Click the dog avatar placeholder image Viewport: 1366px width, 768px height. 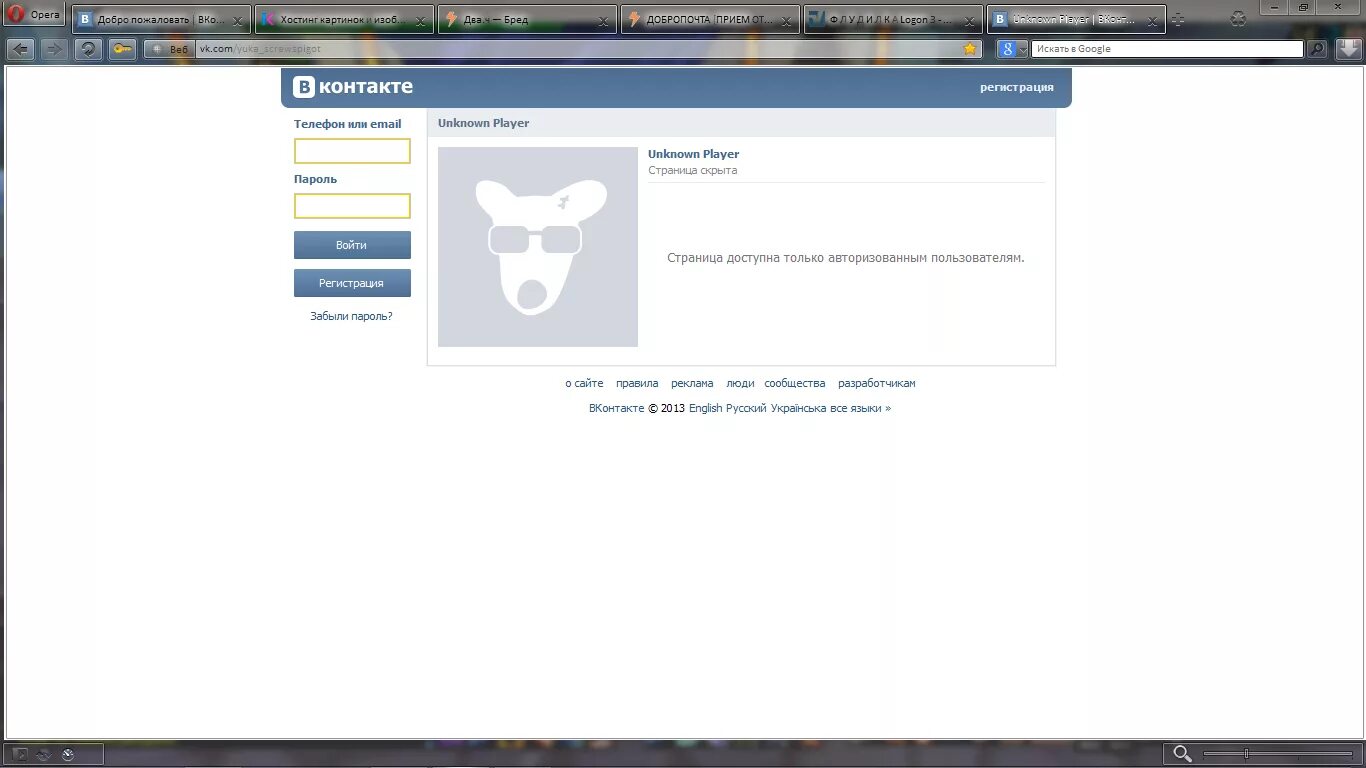click(538, 247)
